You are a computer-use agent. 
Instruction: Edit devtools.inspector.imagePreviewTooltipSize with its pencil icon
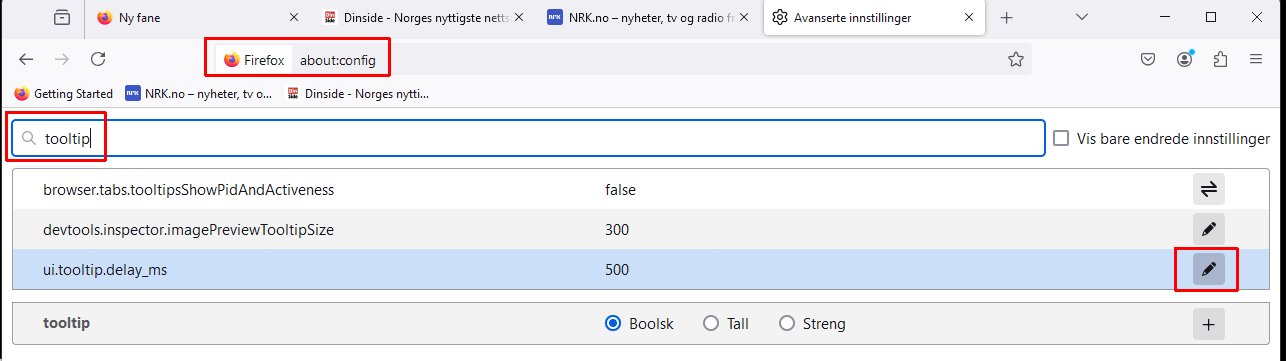point(1208,229)
